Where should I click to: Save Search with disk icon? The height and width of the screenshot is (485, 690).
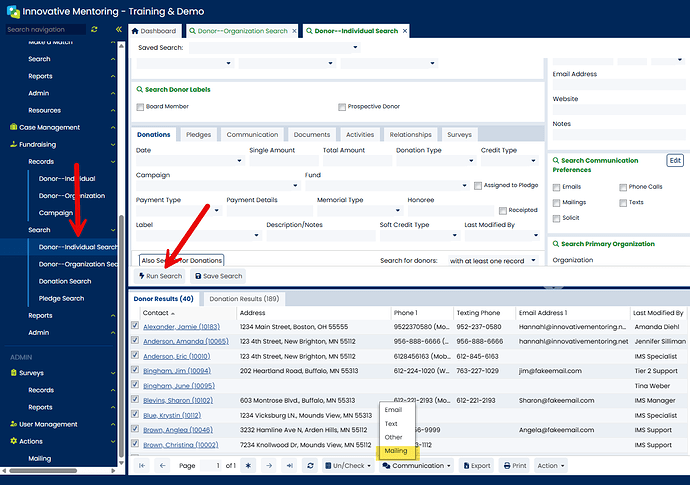[218, 276]
